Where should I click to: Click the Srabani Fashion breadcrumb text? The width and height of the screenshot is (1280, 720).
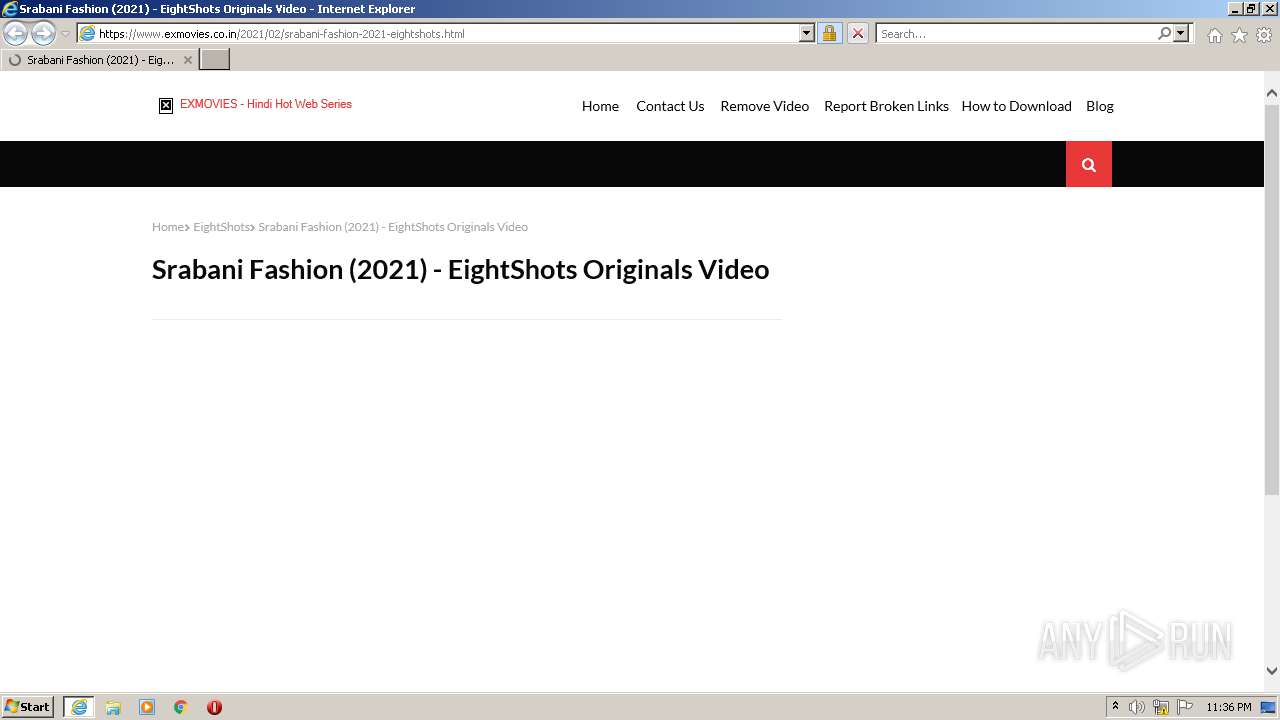[x=393, y=227]
